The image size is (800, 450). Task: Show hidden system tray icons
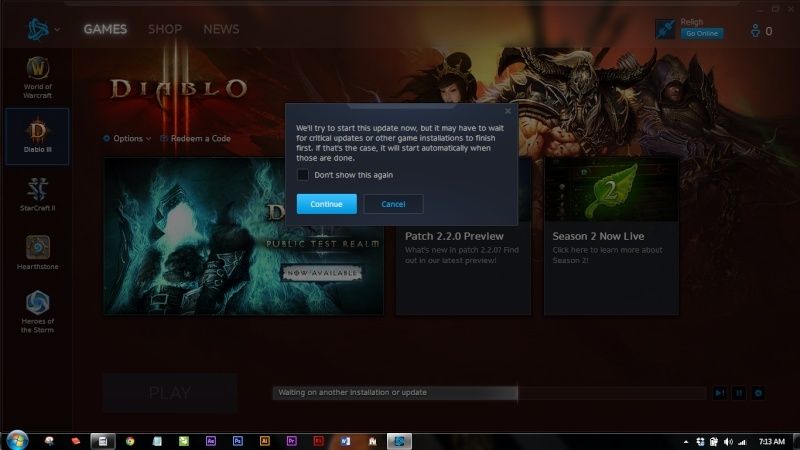[686, 442]
